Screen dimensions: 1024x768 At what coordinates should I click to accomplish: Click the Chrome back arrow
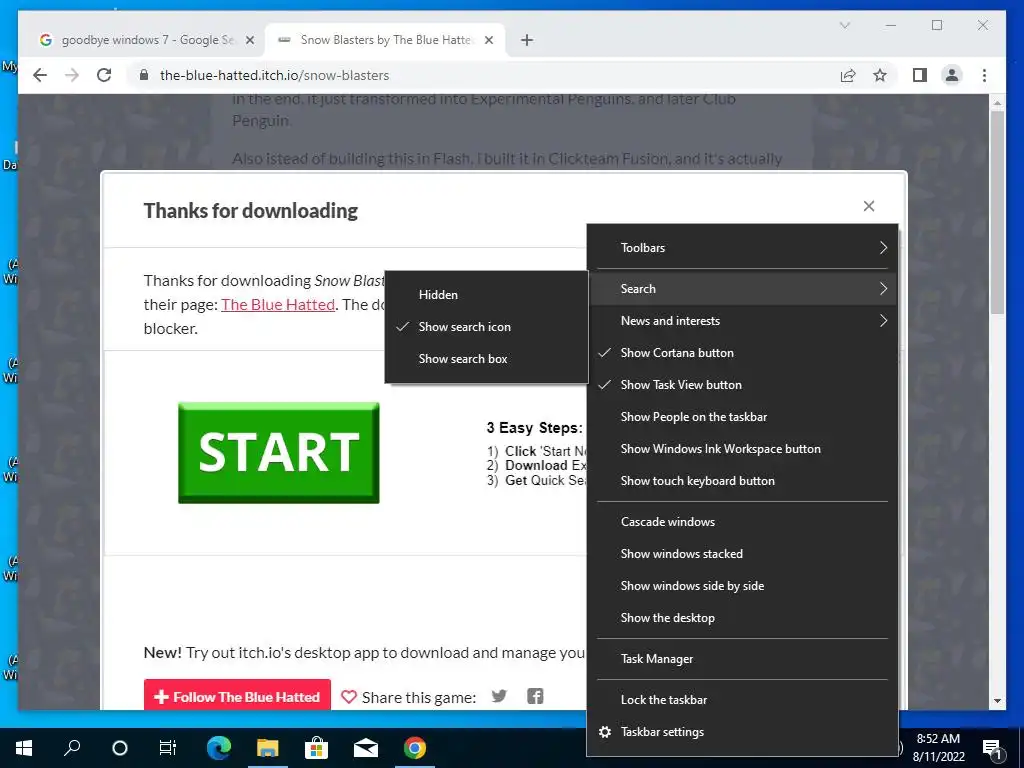[x=40, y=75]
